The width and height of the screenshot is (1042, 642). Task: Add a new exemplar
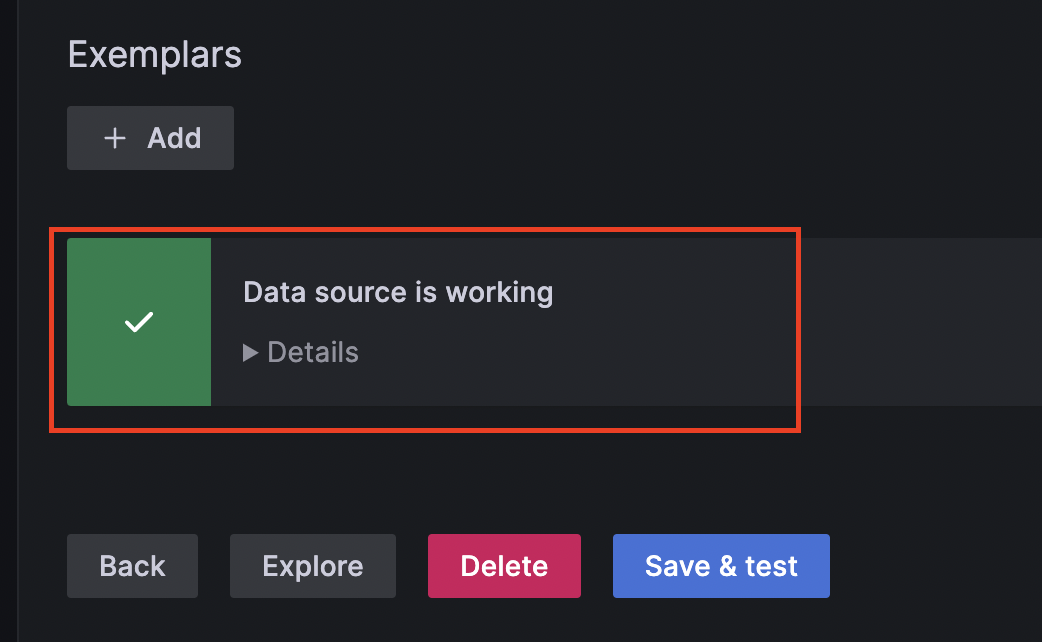coord(150,138)
